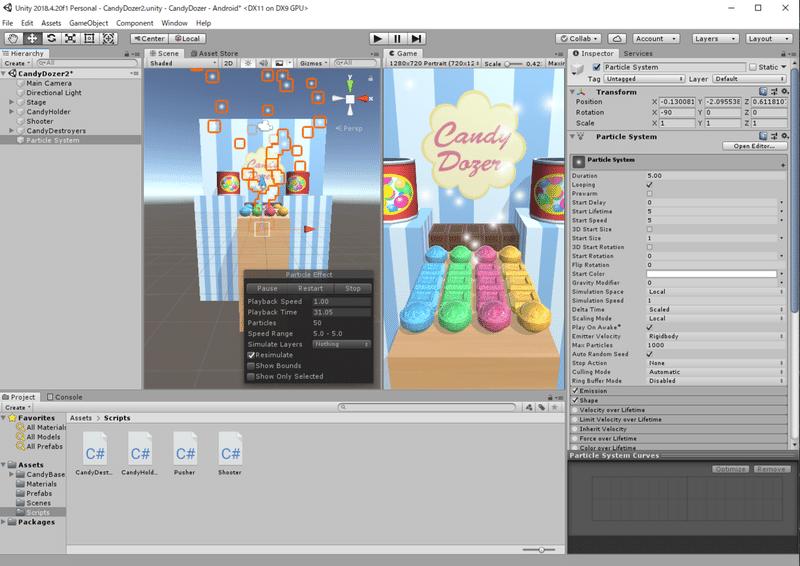Open the Window menu

pyautogui.click(x=174, y=23)
